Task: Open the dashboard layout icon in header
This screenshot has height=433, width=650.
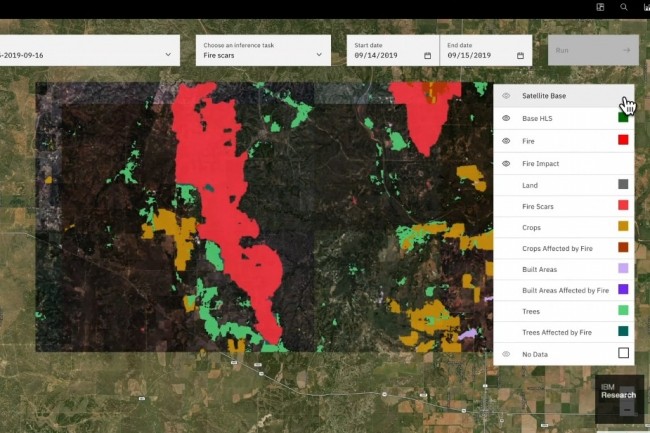Action: pos(600,7)
